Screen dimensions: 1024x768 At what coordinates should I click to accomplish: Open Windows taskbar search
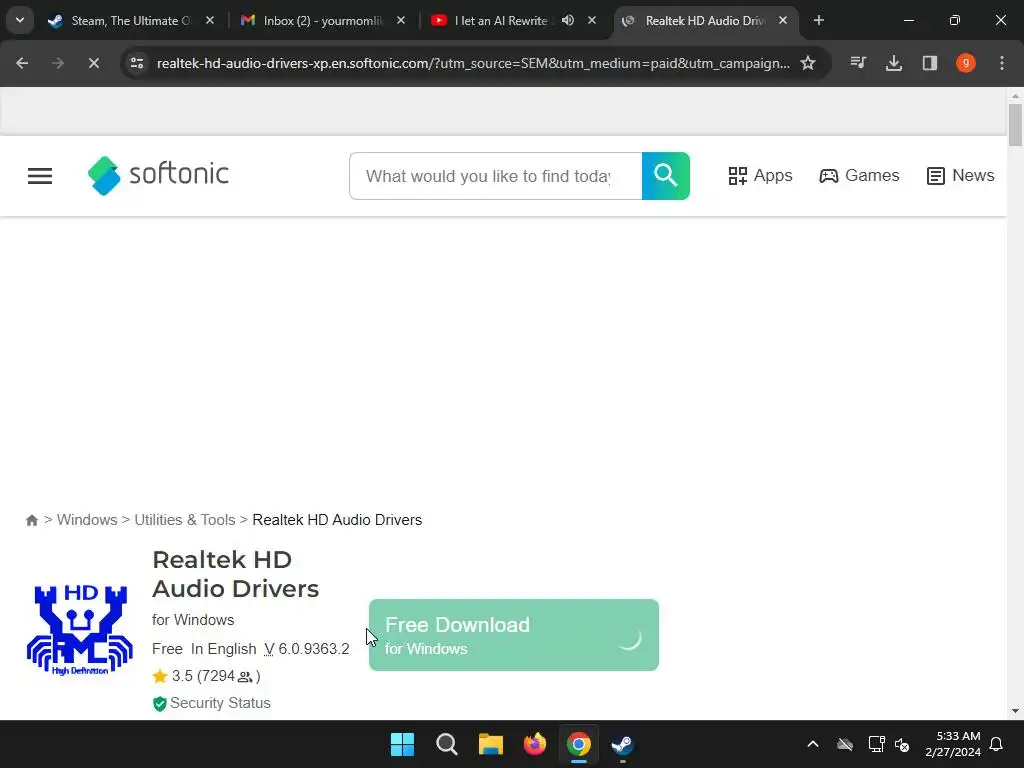[447, 744]
